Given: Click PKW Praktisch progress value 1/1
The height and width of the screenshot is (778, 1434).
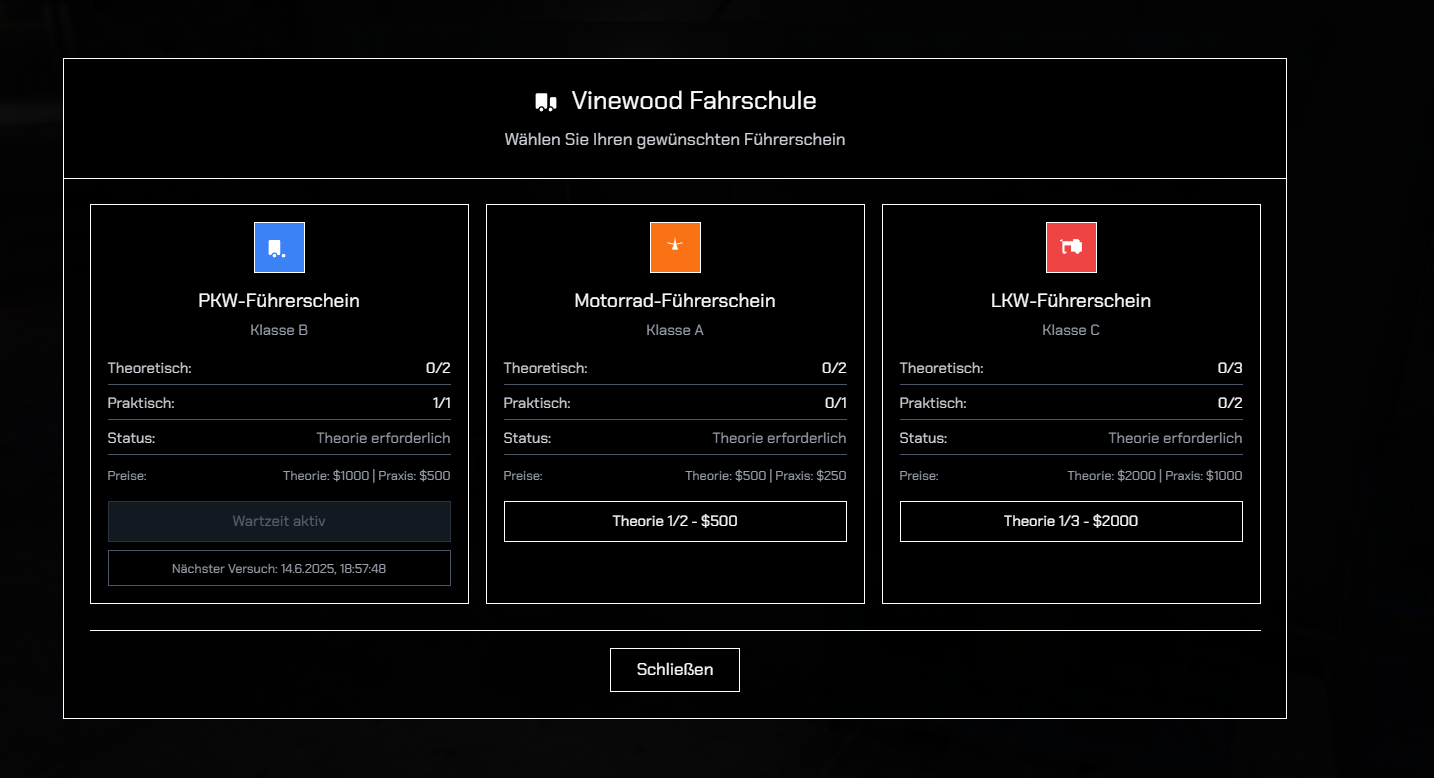Looking at the screenshot, I should [x=440, y=403].
